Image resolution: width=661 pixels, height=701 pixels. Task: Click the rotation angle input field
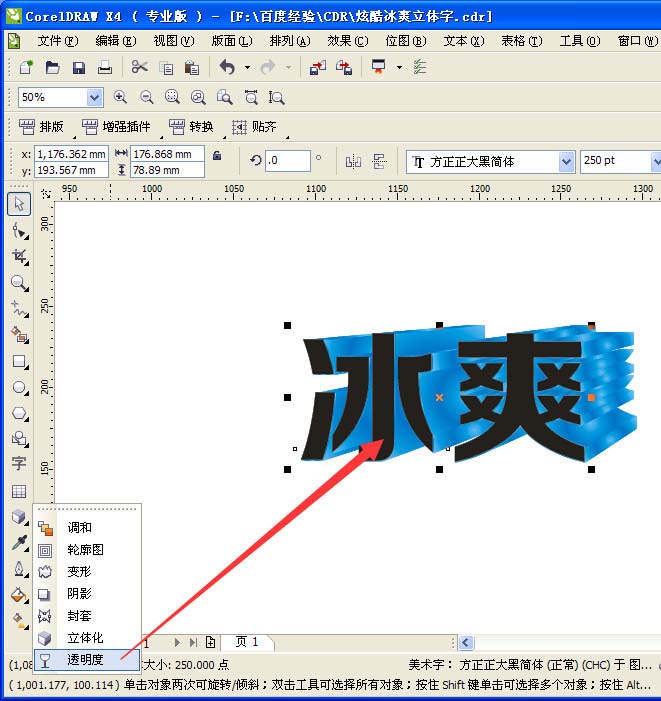pos(288,160)
